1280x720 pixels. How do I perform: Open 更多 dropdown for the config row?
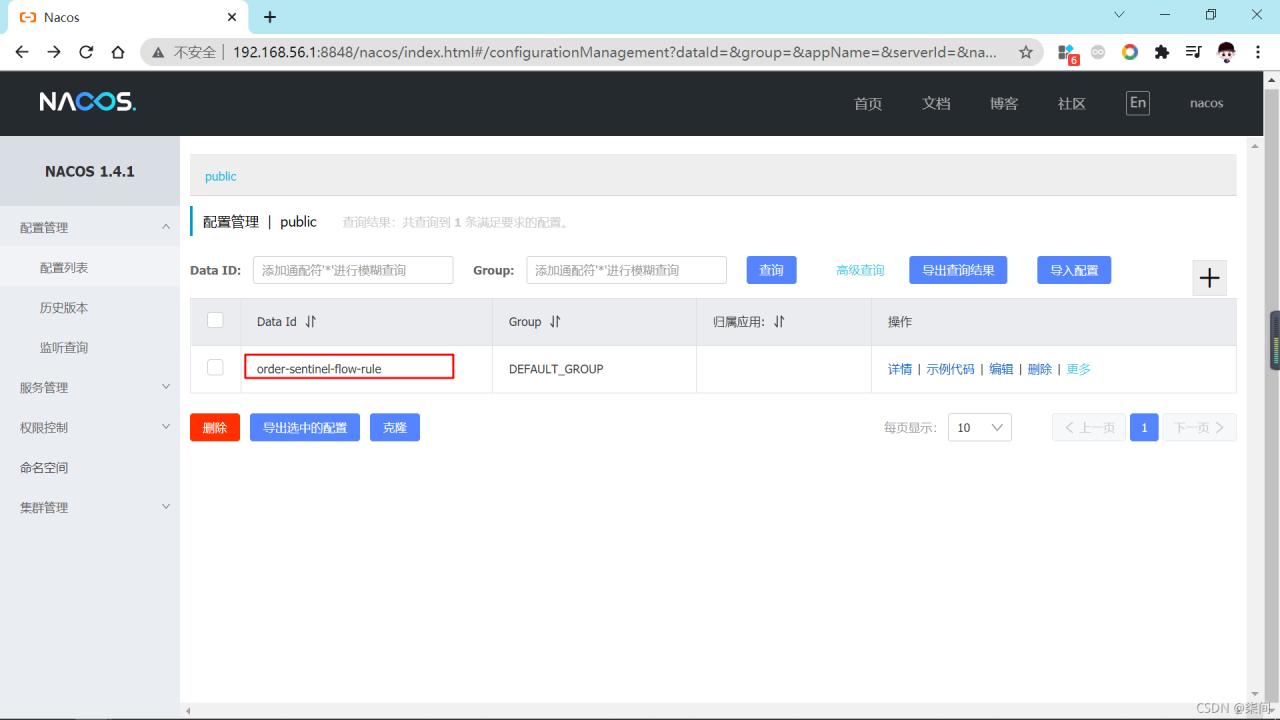tap(1078, 369)
